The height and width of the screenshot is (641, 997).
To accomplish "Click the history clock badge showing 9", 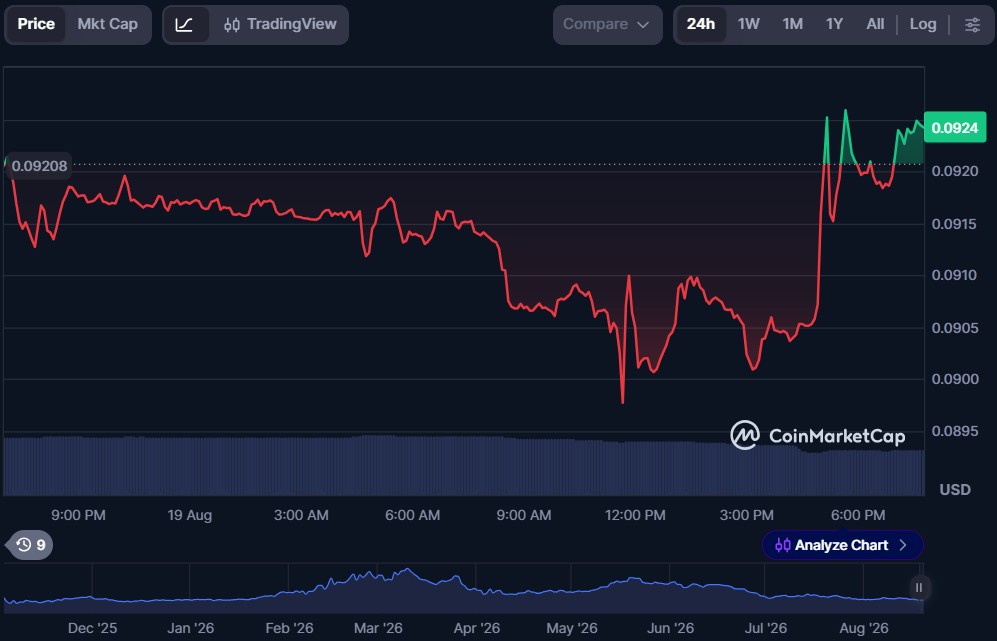I will (x=31, y=545).
